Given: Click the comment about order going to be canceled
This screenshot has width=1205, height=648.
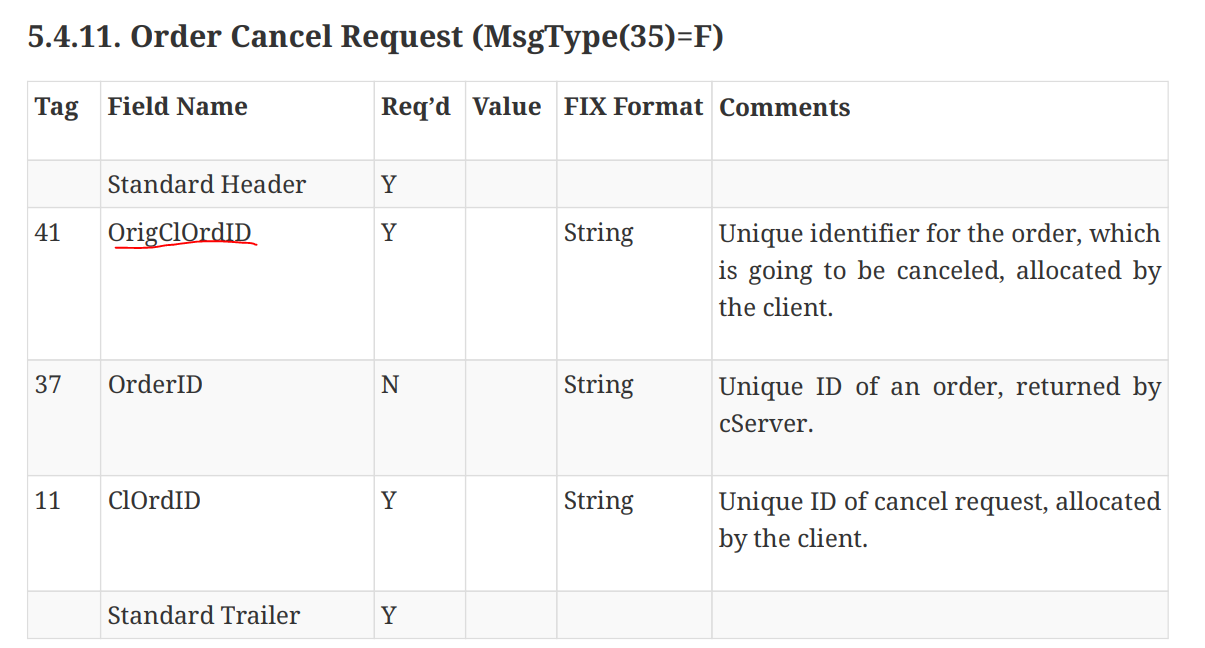Looking at the screenshot, I should 940,270.
